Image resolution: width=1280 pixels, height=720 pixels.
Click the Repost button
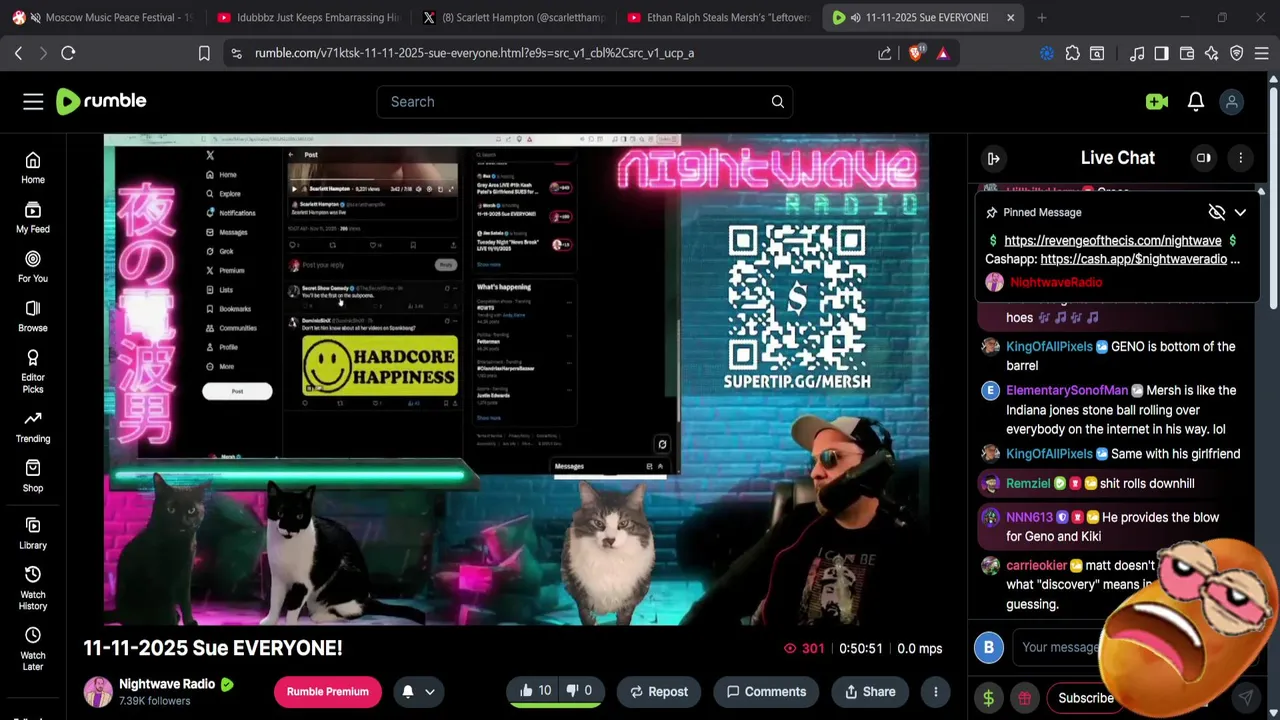pyautogui.click(x=658, y=691)
